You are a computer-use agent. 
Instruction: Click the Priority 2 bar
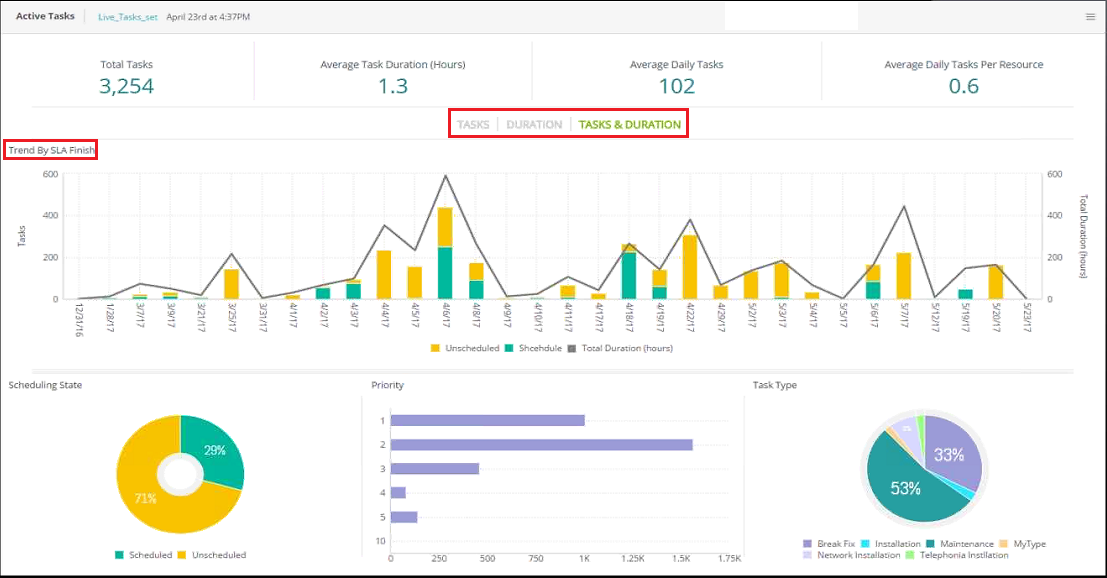tap(541, 445)
